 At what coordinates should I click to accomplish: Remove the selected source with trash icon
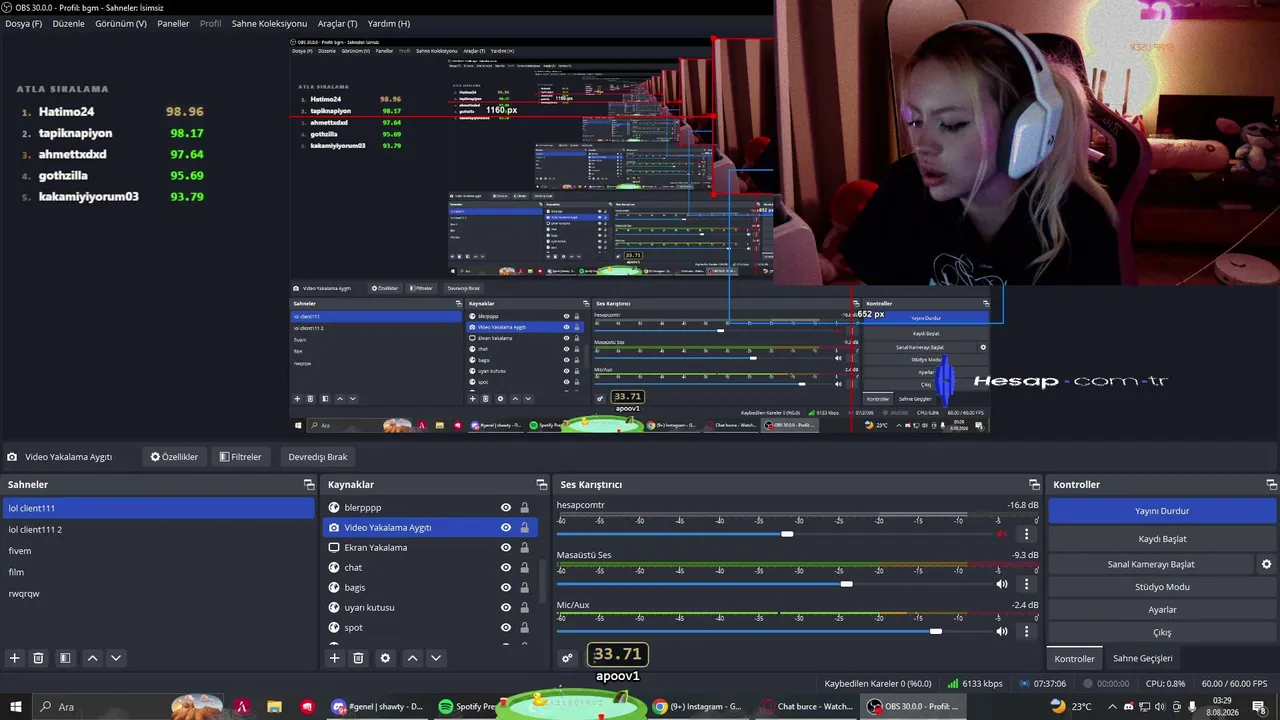click(358, 658)
